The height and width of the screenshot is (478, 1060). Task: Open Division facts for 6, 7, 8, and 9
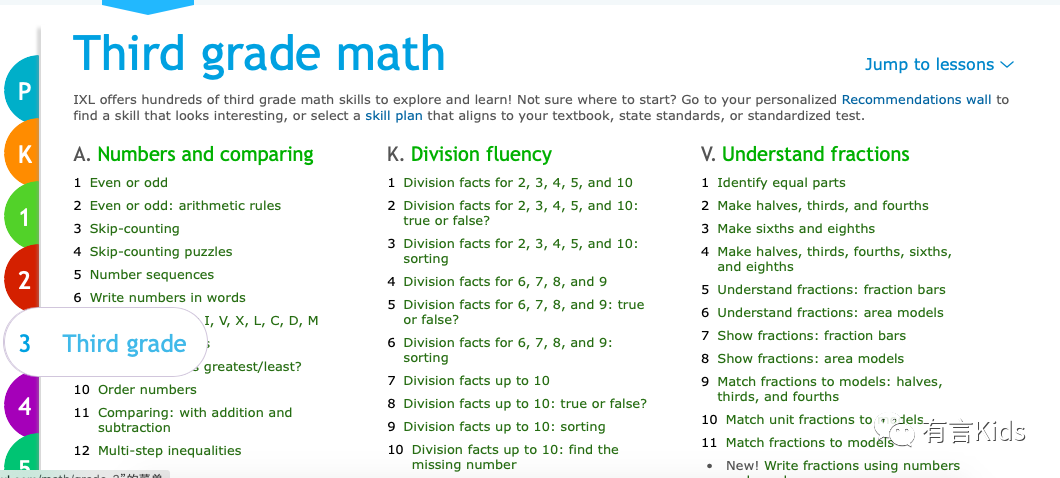tap(505, 281)
